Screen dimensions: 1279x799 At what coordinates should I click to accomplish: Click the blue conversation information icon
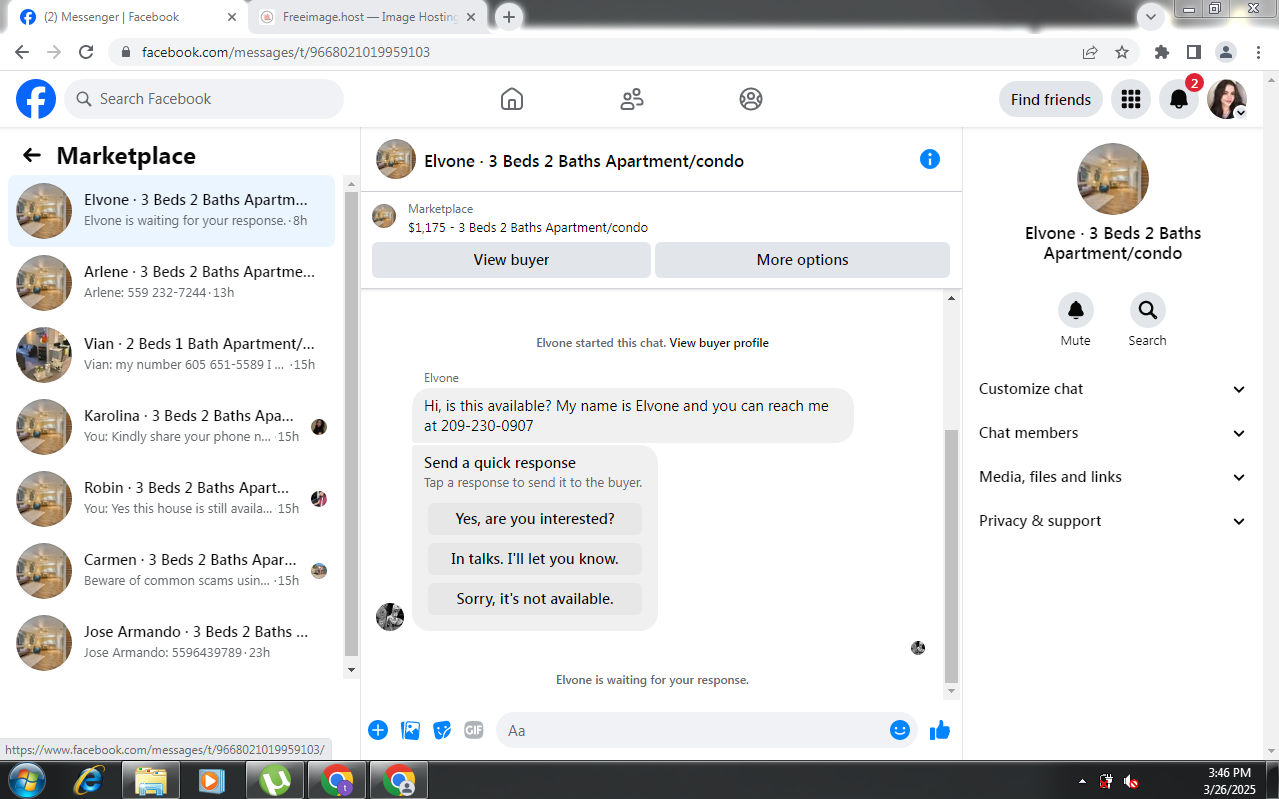tap(930, 159)
